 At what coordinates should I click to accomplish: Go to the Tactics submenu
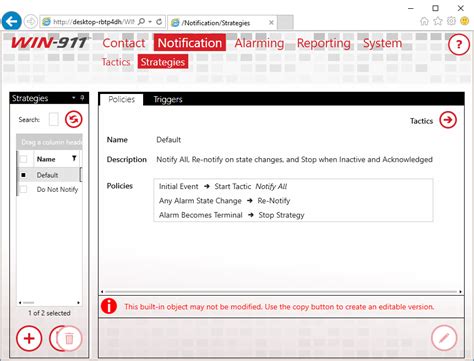point(116,62)
